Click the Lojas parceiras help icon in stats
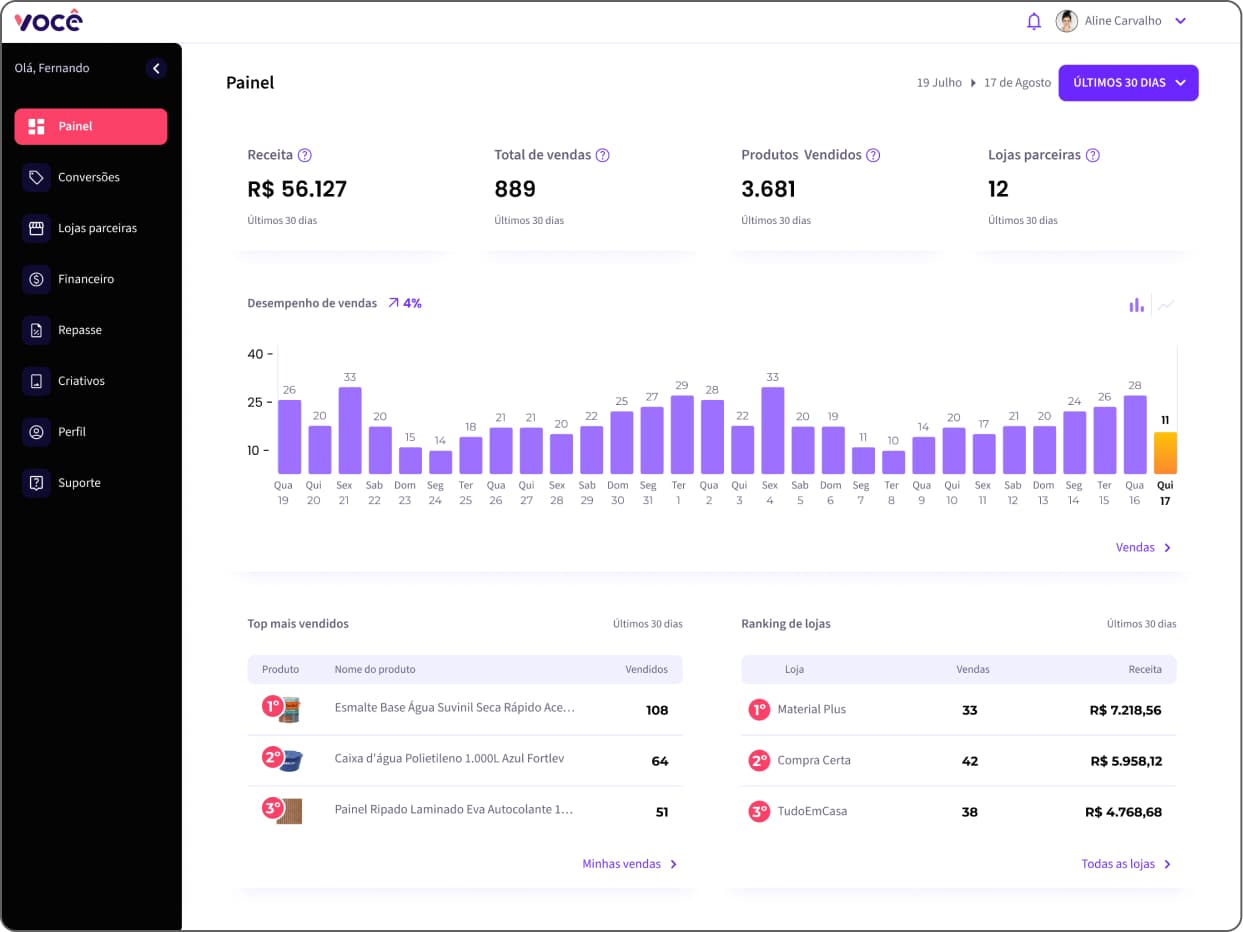 pos(1093,155)
